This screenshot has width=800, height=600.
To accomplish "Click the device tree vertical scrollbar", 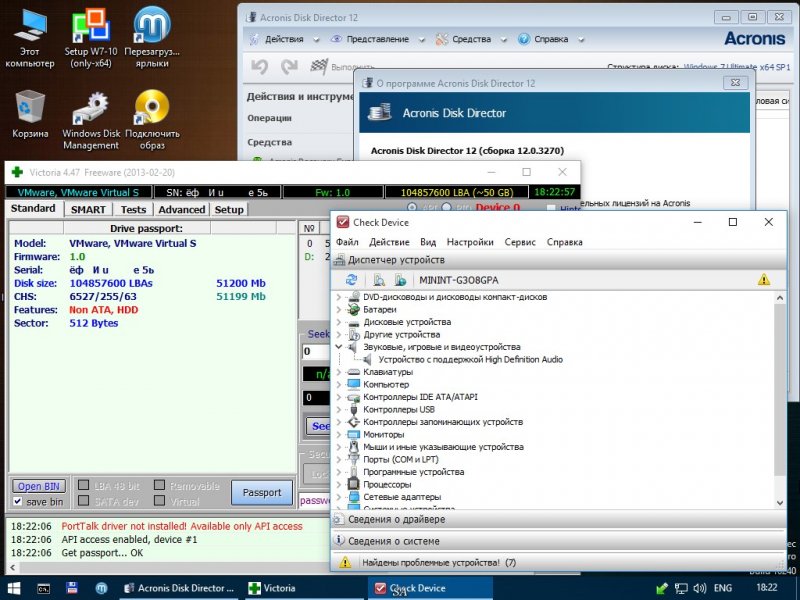I will tap(780, 388).
